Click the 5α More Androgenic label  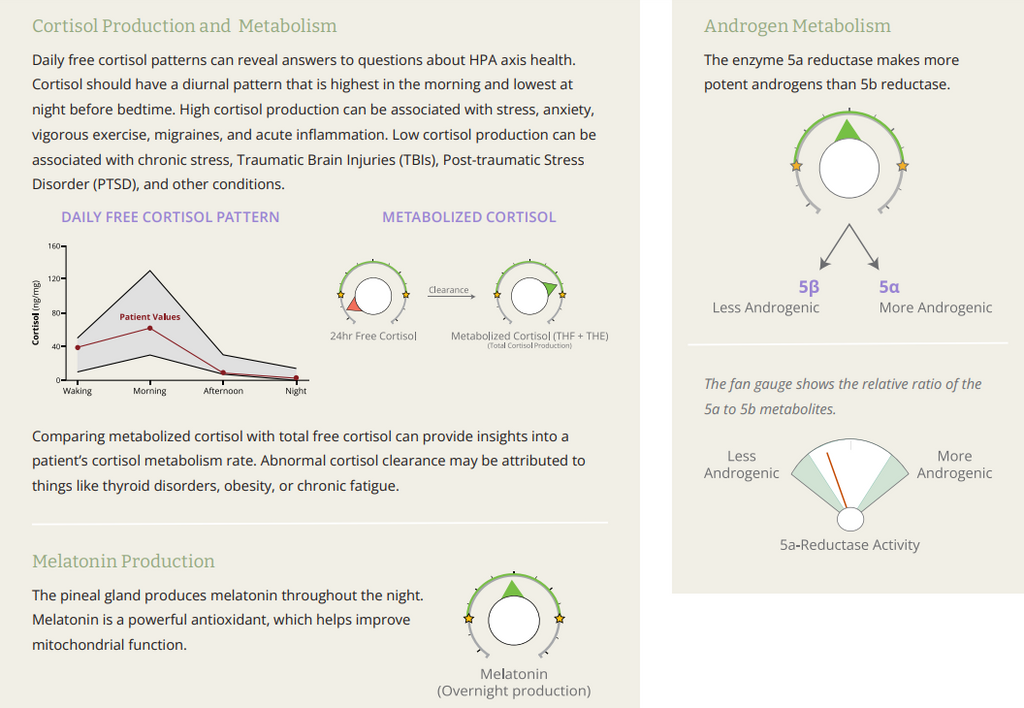[x=935, y=297]
